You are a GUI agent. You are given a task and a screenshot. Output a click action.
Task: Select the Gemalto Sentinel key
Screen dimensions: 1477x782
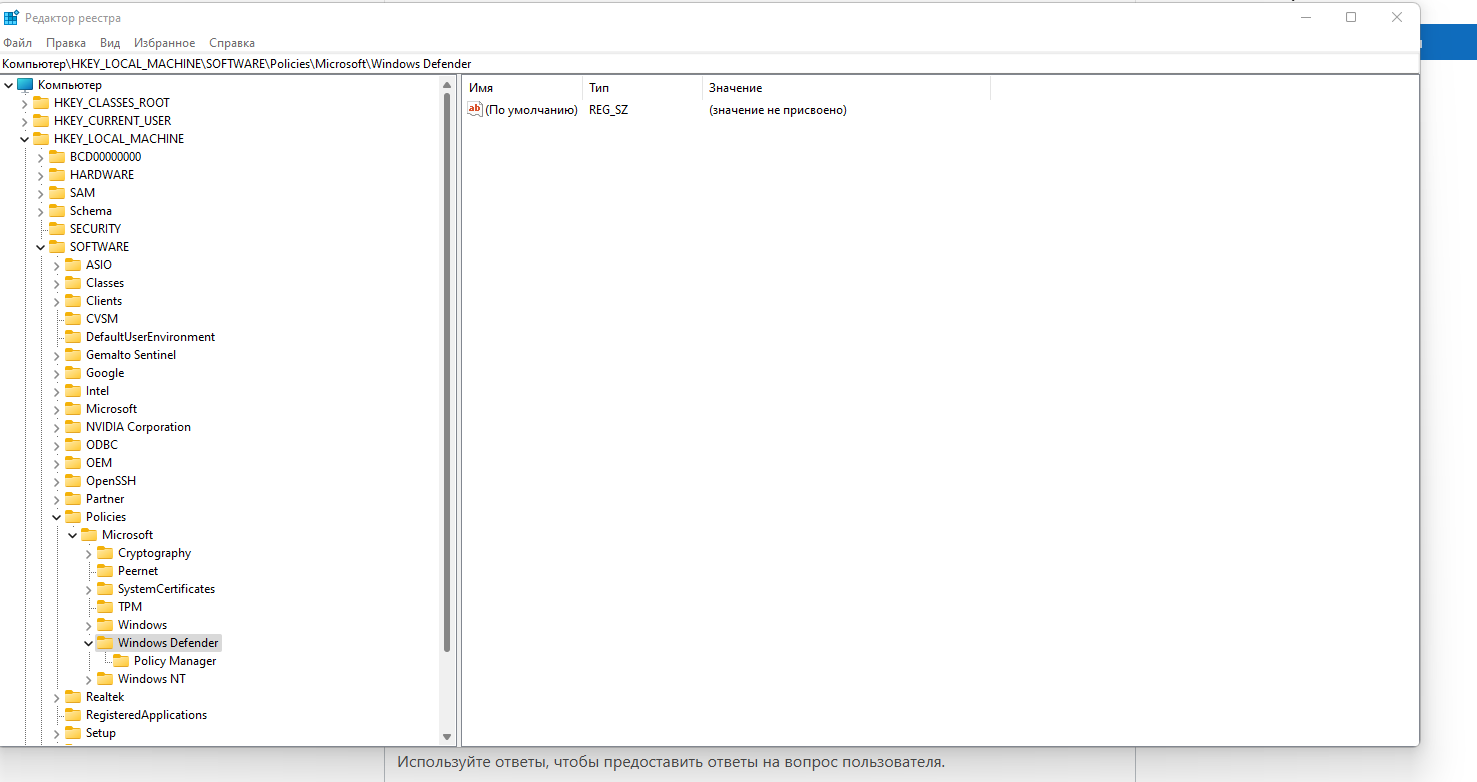pyautogui.click(x=131, y=355)
